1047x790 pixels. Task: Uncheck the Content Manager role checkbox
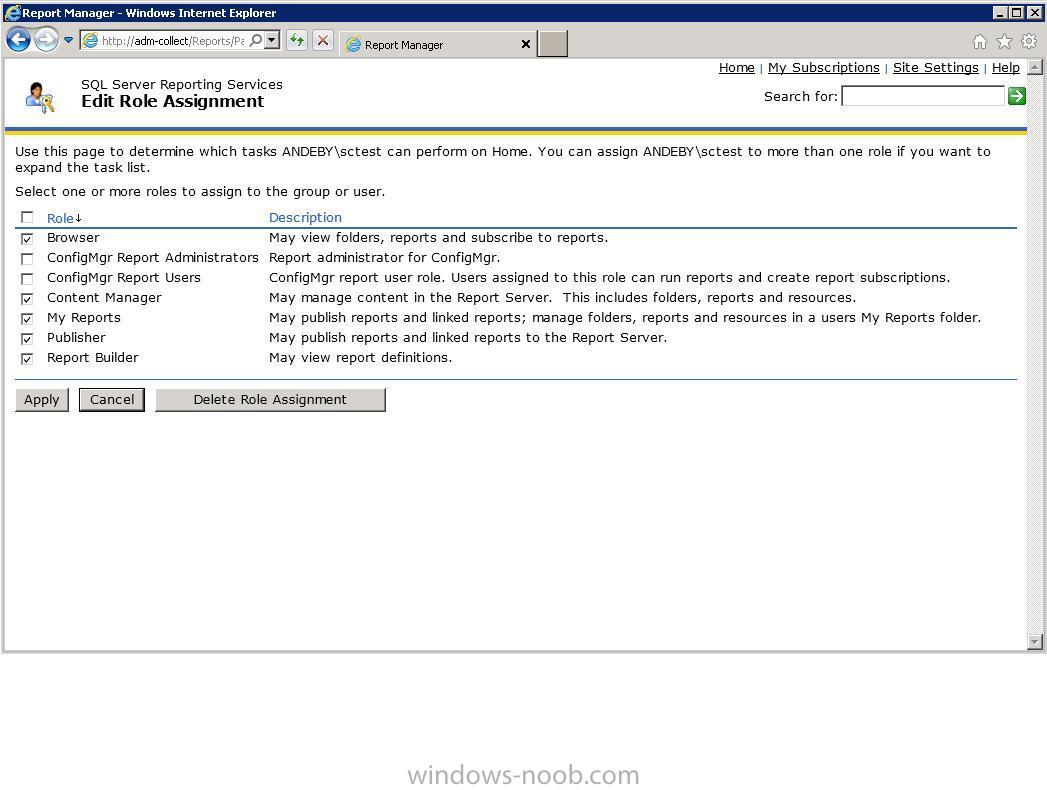tap(27, 299)
